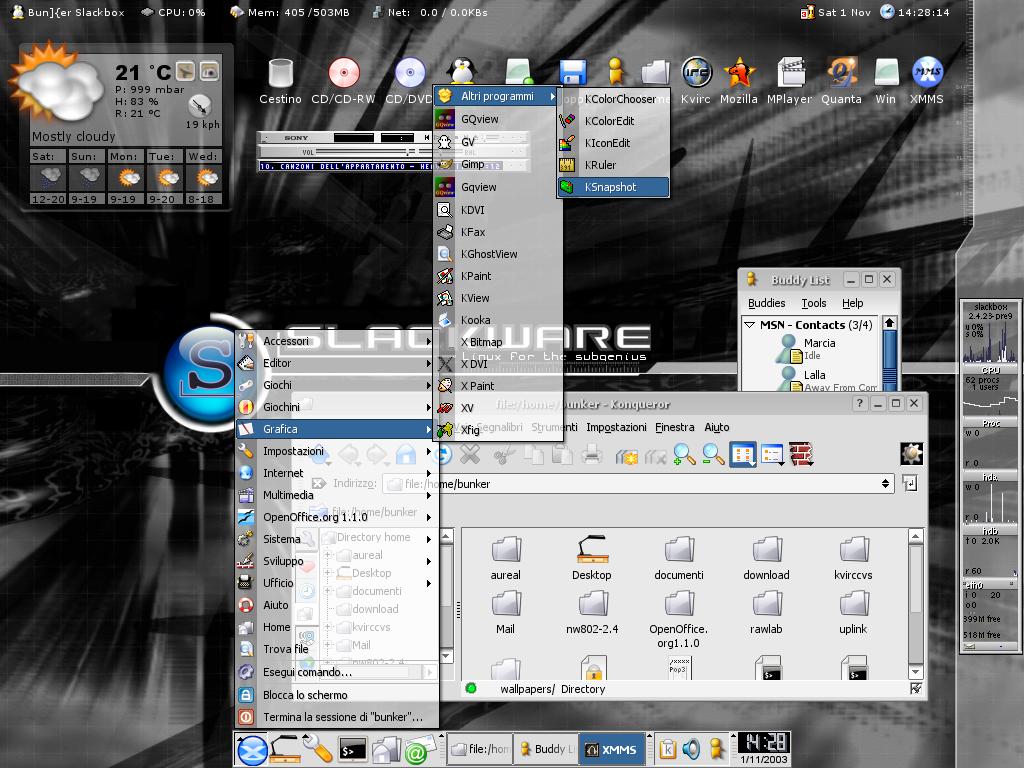Open the rawlab folder in Konqueror
This screenshot has height=768, width=1024.
coord(766,613)
